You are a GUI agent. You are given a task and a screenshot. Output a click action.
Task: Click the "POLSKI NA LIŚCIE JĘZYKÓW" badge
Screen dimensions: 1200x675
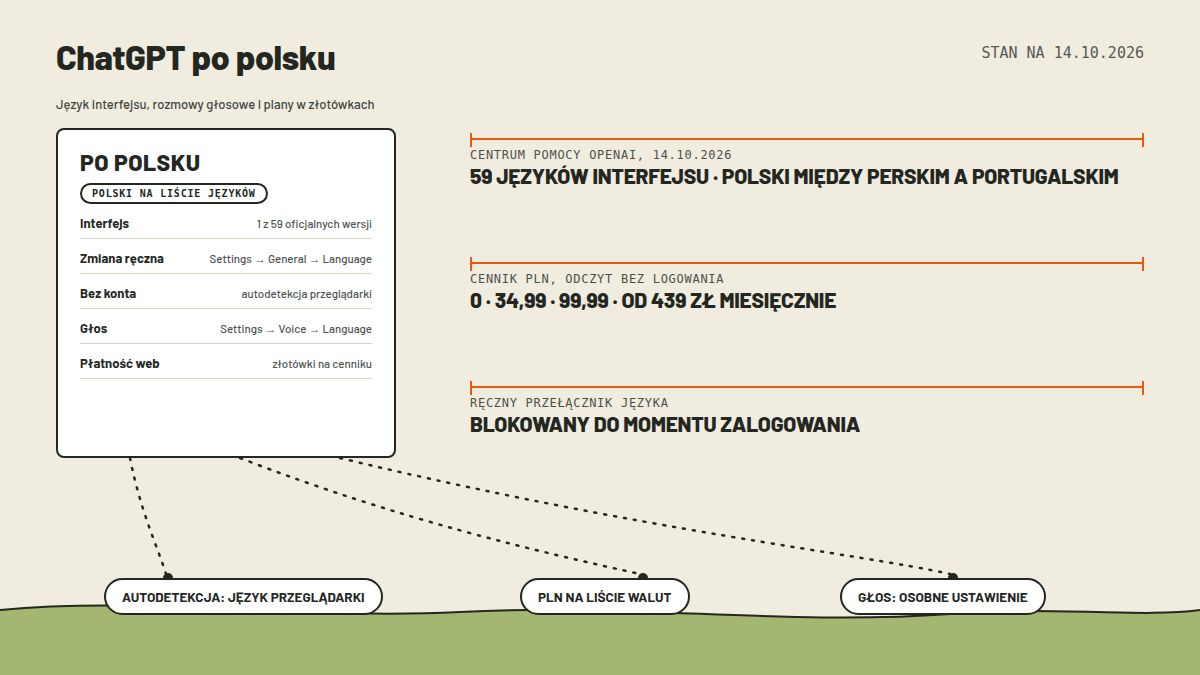coord(174,194)
